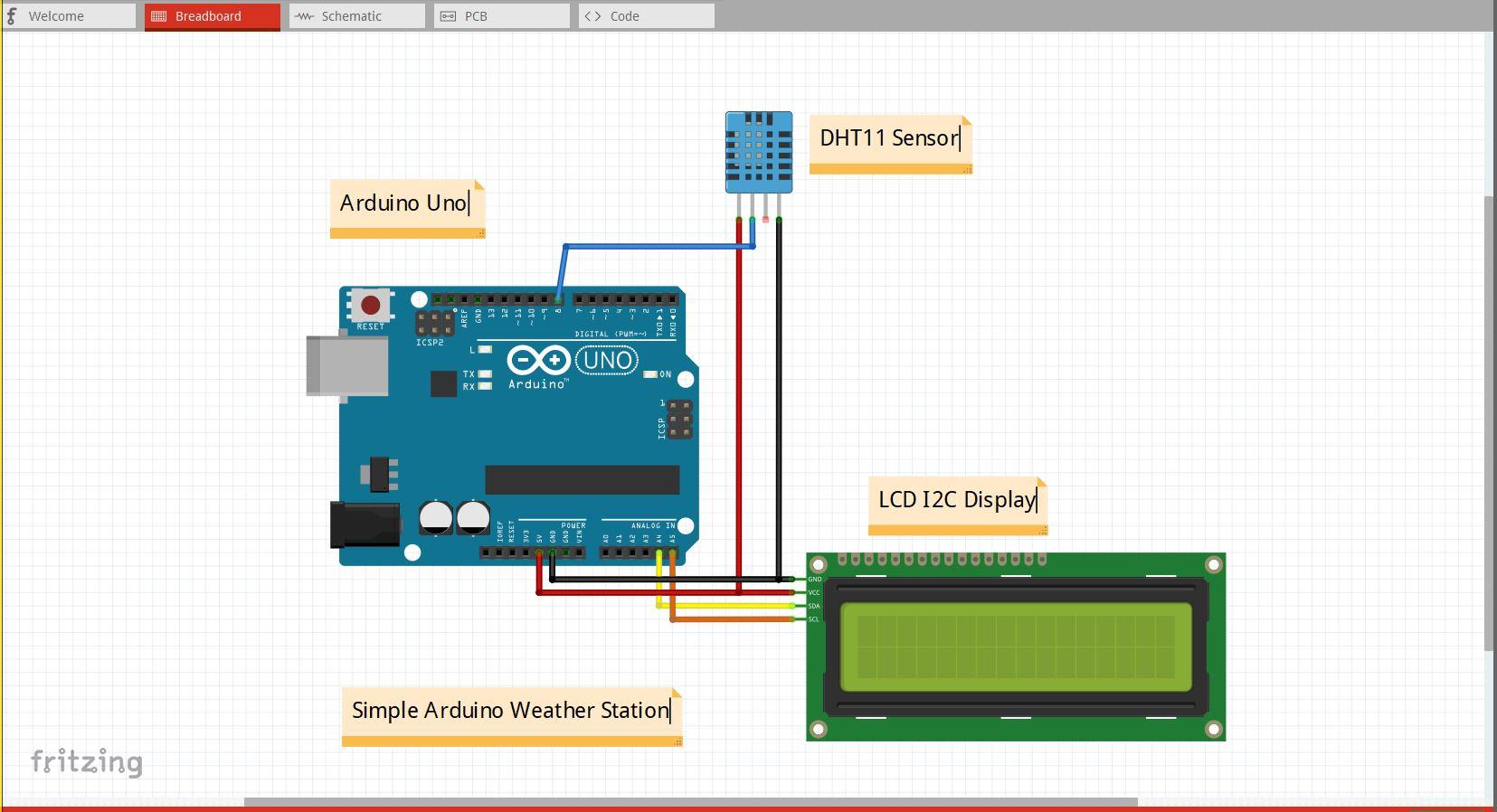Switch to the Schematic tab
The height and width of the screenshot is (812, 1497).
[x=357, y=16]
